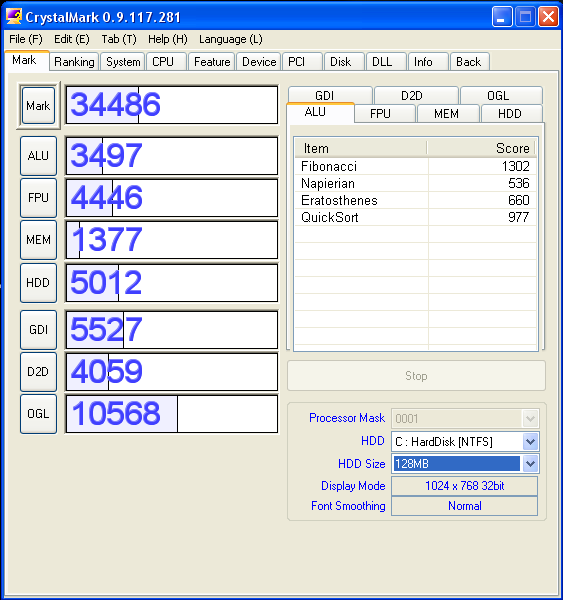Open the ALU results tab

(x=320, y=112)
